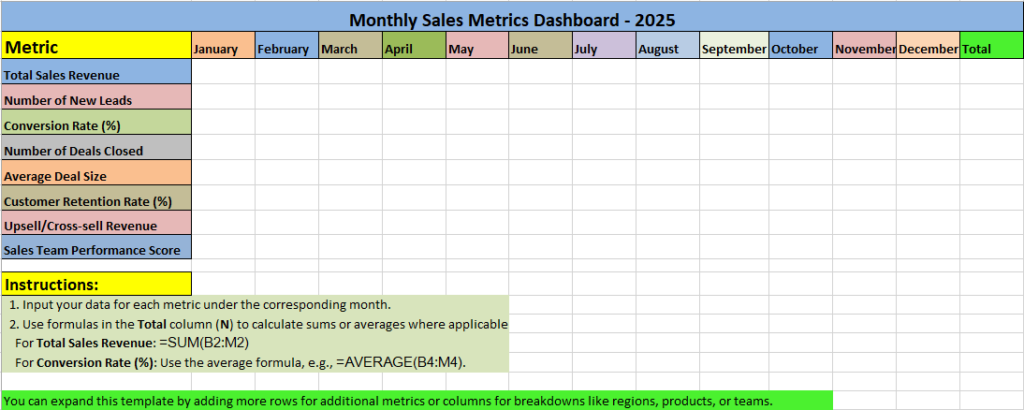Click the Number of New Leads label
The height and width of the screenshot is (410, 1024).
96,99
